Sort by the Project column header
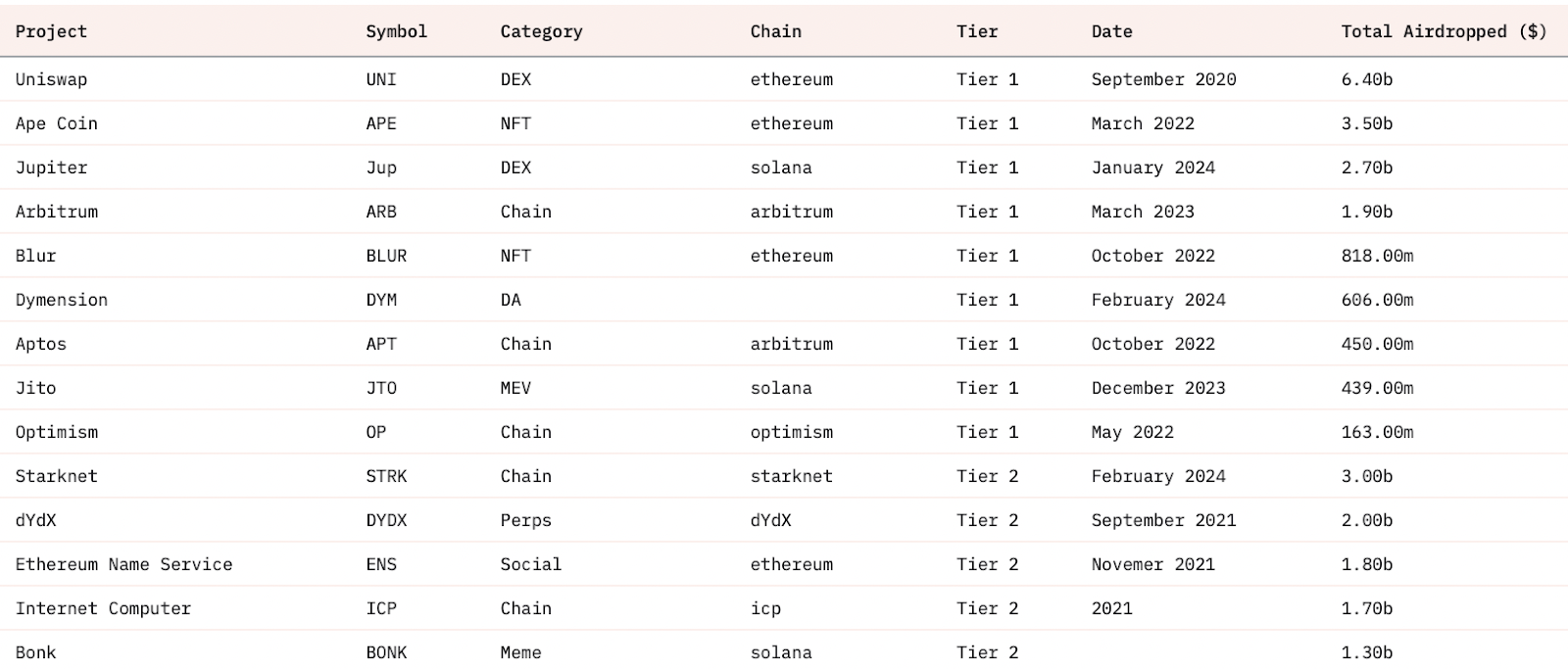This screenshot has width=1568, height=669. point(51,31)
